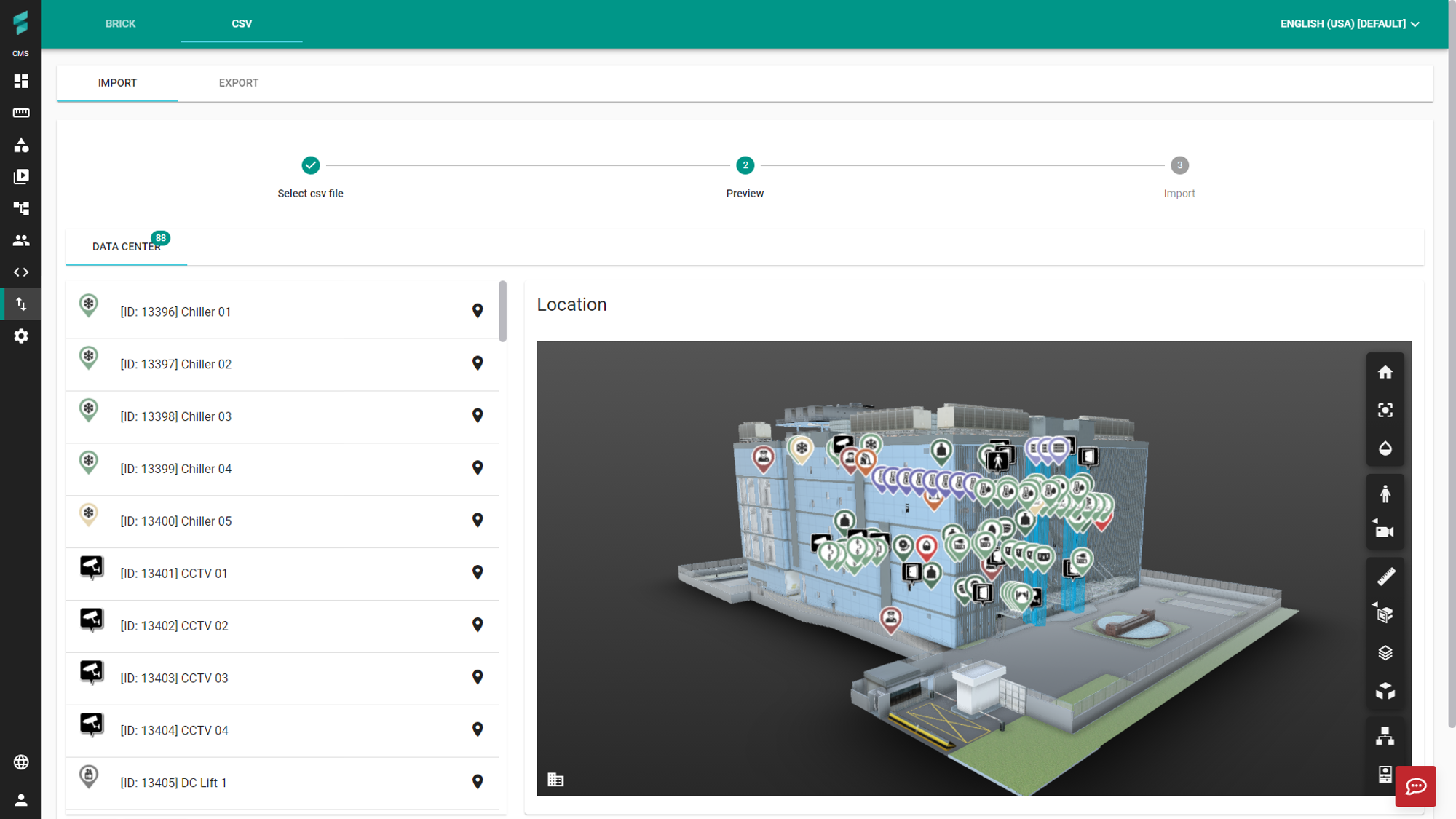Select the DATA CENTER tab

127,247
